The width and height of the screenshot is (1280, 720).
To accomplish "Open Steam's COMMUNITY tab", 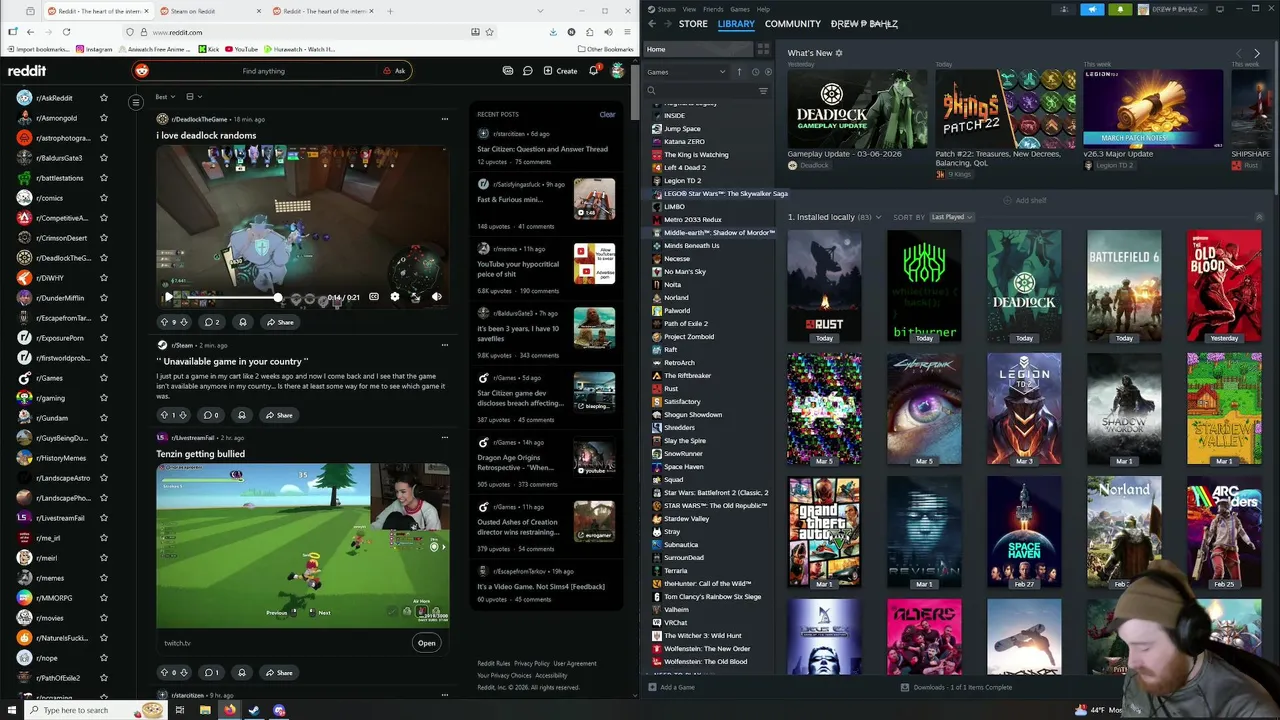I will click(x=793, y=24).
